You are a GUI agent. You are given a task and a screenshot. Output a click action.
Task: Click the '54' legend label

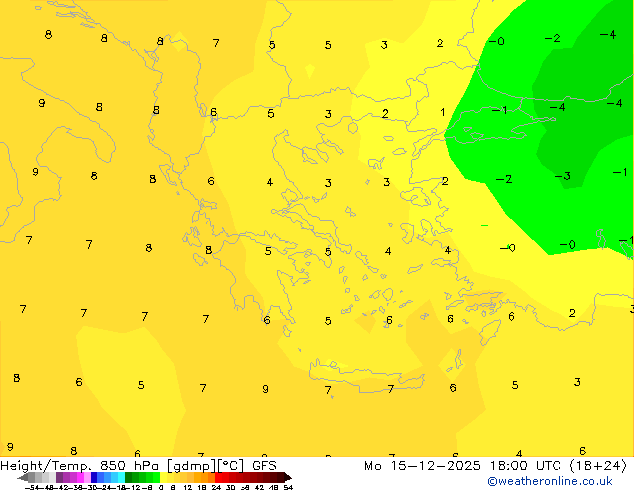click(288, 488)
